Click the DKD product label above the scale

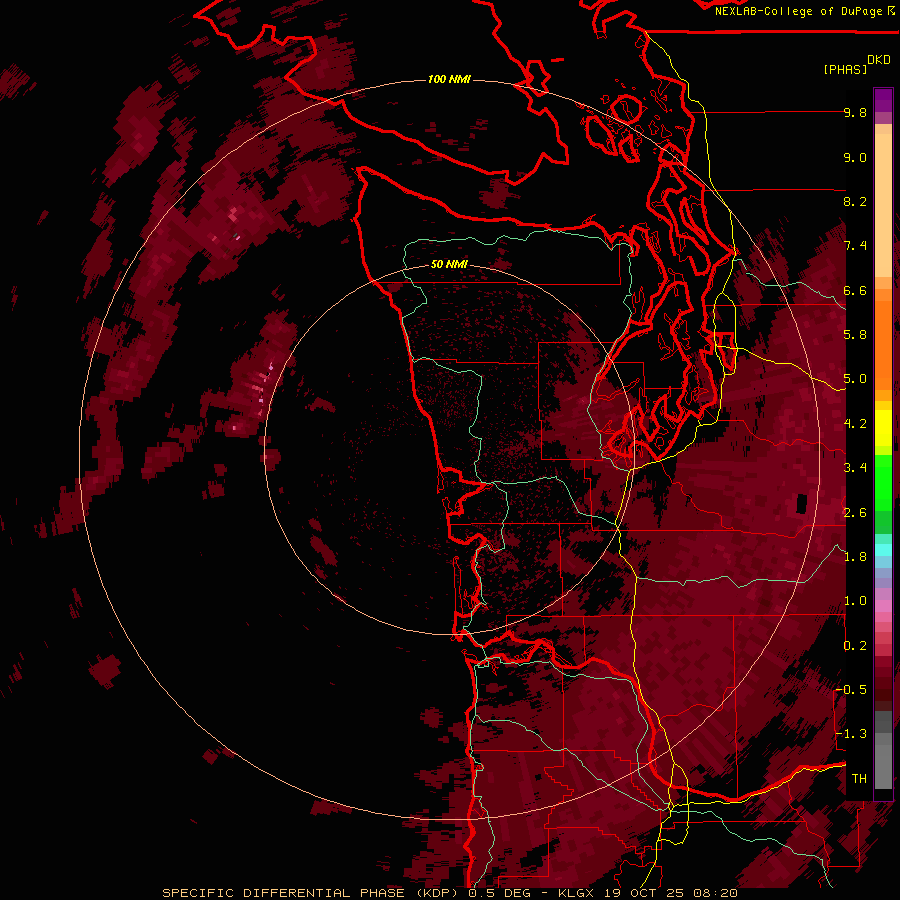[x=879, y=59]
